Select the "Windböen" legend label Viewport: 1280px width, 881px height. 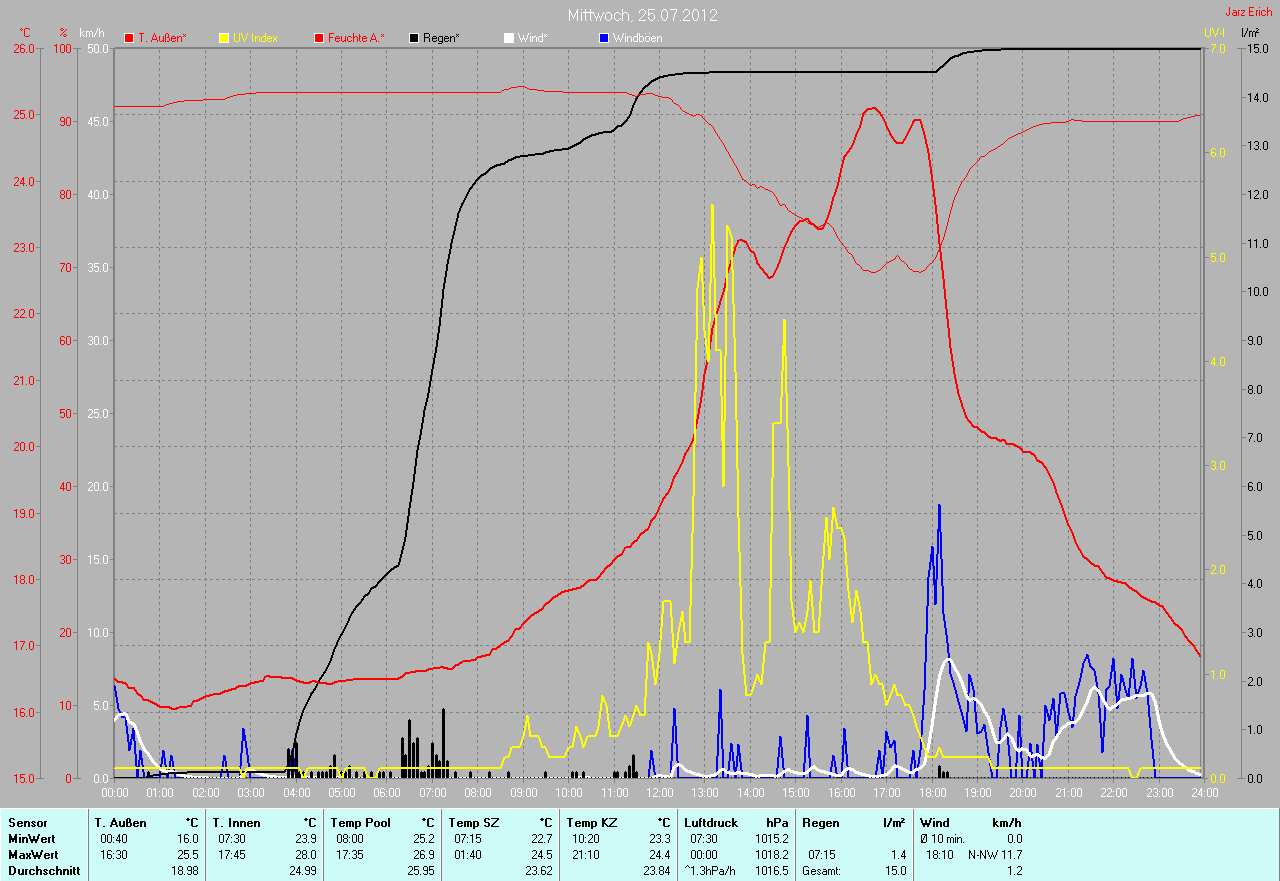pyautogui.click(x=637, y=38)
